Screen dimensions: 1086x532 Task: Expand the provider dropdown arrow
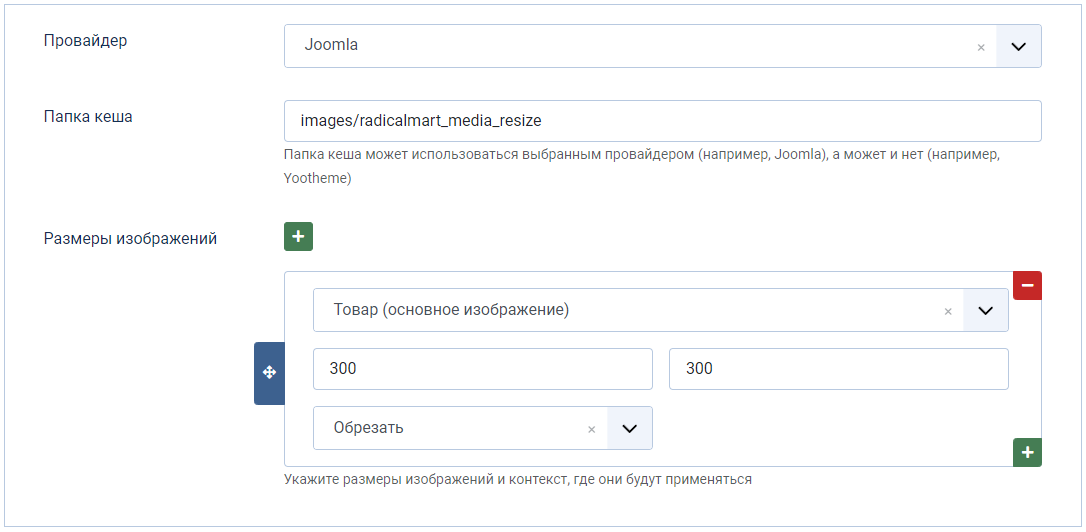point(1019,47)
